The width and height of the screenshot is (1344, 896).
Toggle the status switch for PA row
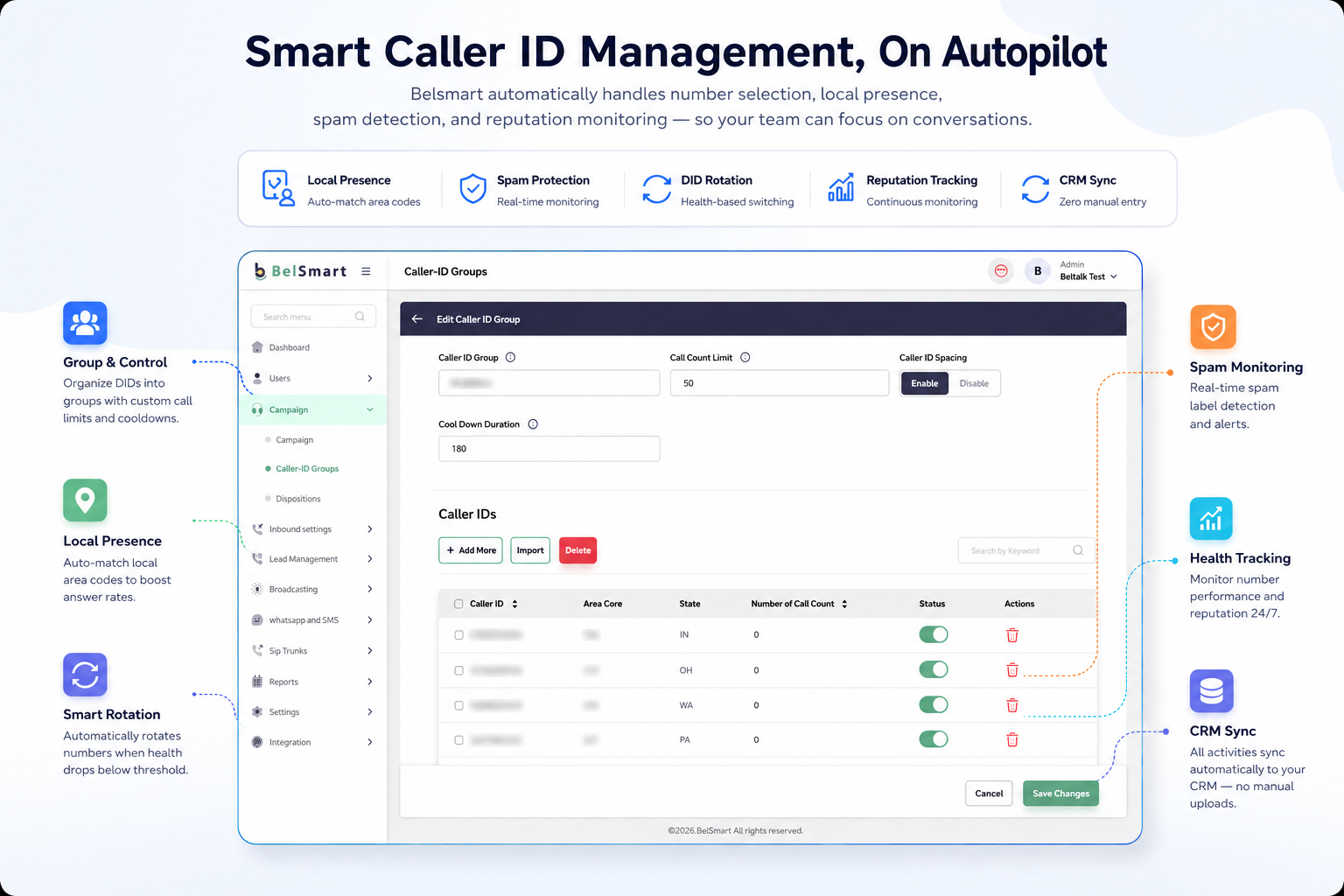pos(934,739)
